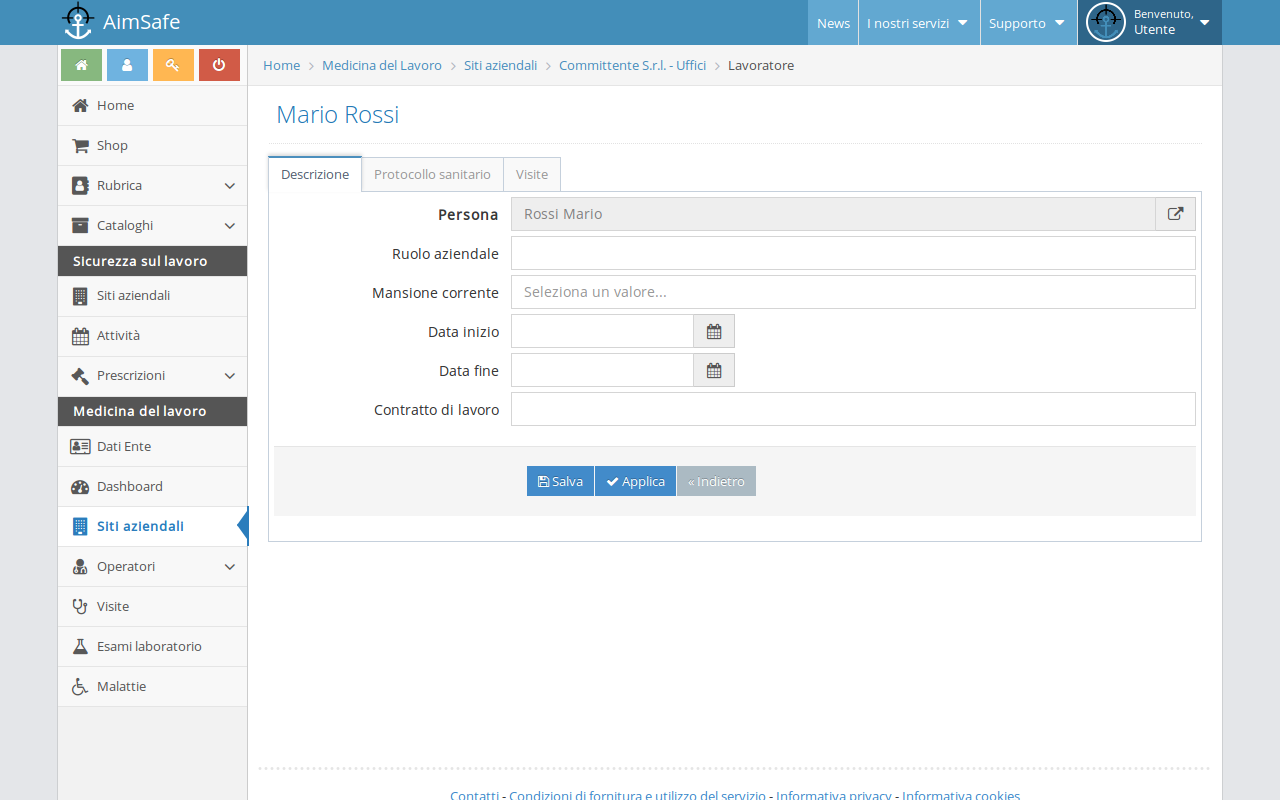Image resolution: width=1280 pixels, height=800 pixels.
Task: Open the Mansione corrente select box
Action: coord(853,292)
